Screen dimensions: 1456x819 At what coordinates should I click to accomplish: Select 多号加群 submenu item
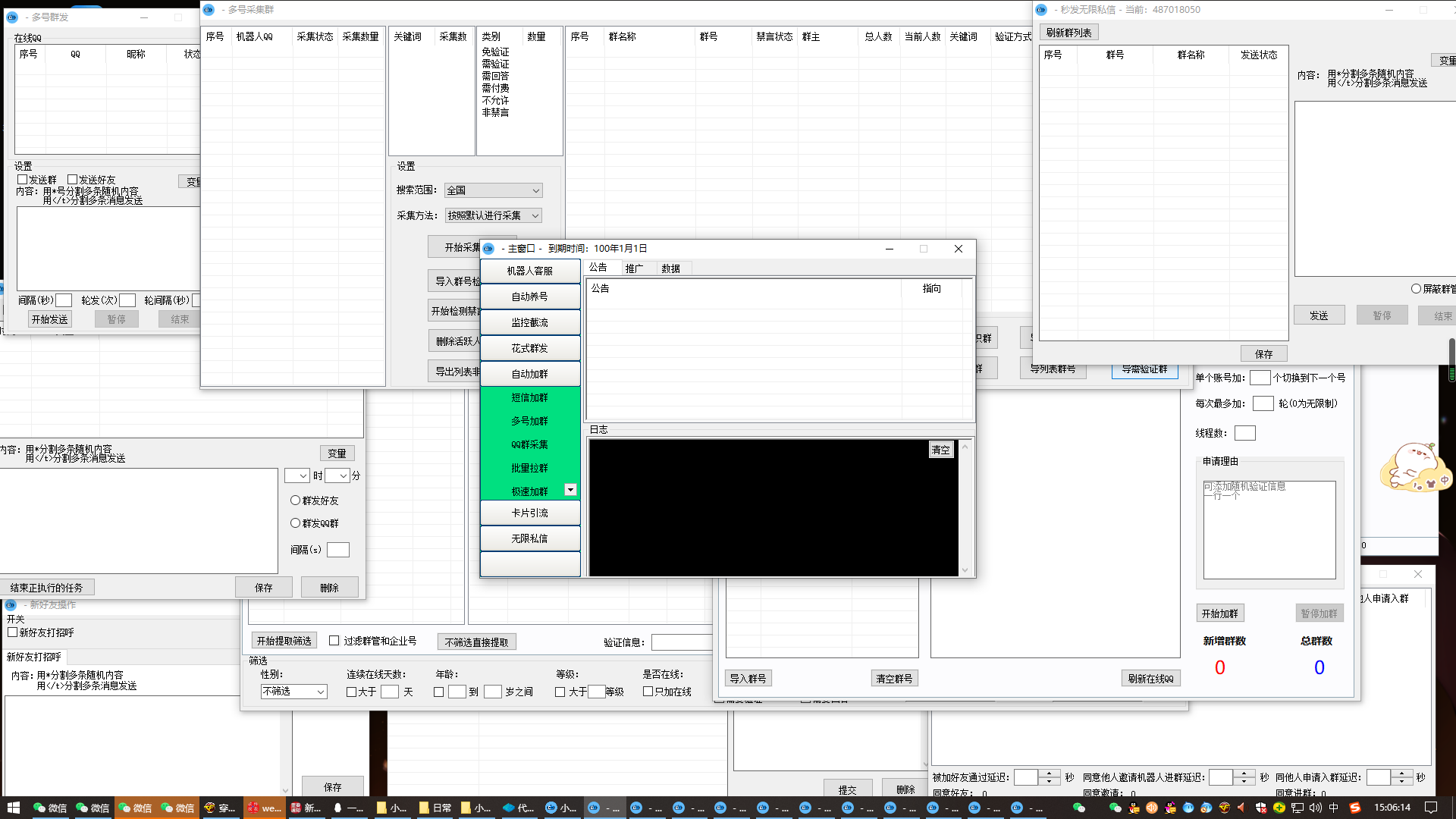[530, 421]
